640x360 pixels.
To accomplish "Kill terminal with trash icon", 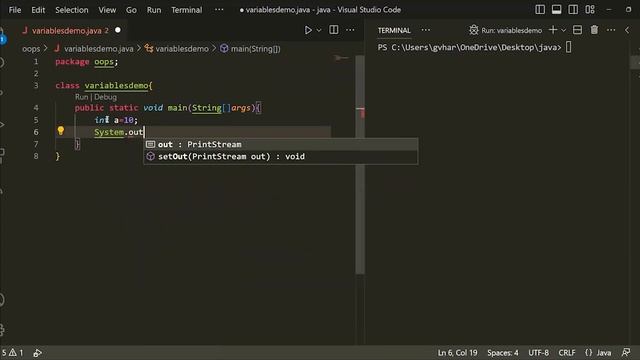I will pyautogui.click(x=594, y=30).
